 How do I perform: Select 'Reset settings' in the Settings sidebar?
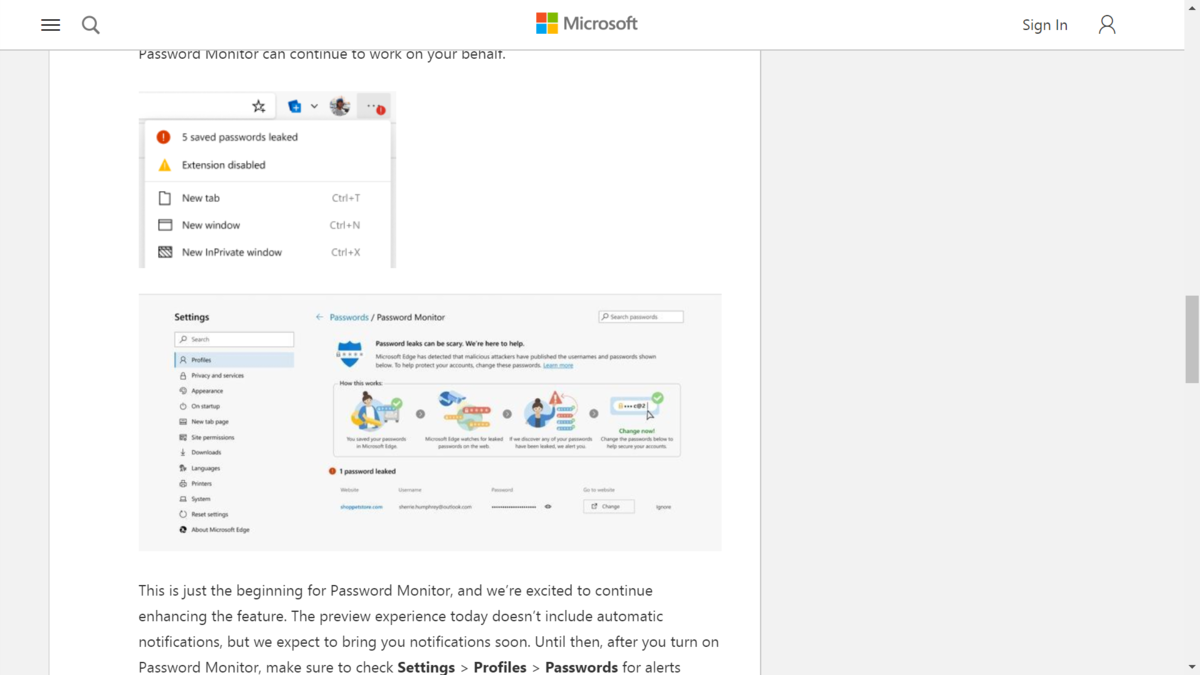209,514
